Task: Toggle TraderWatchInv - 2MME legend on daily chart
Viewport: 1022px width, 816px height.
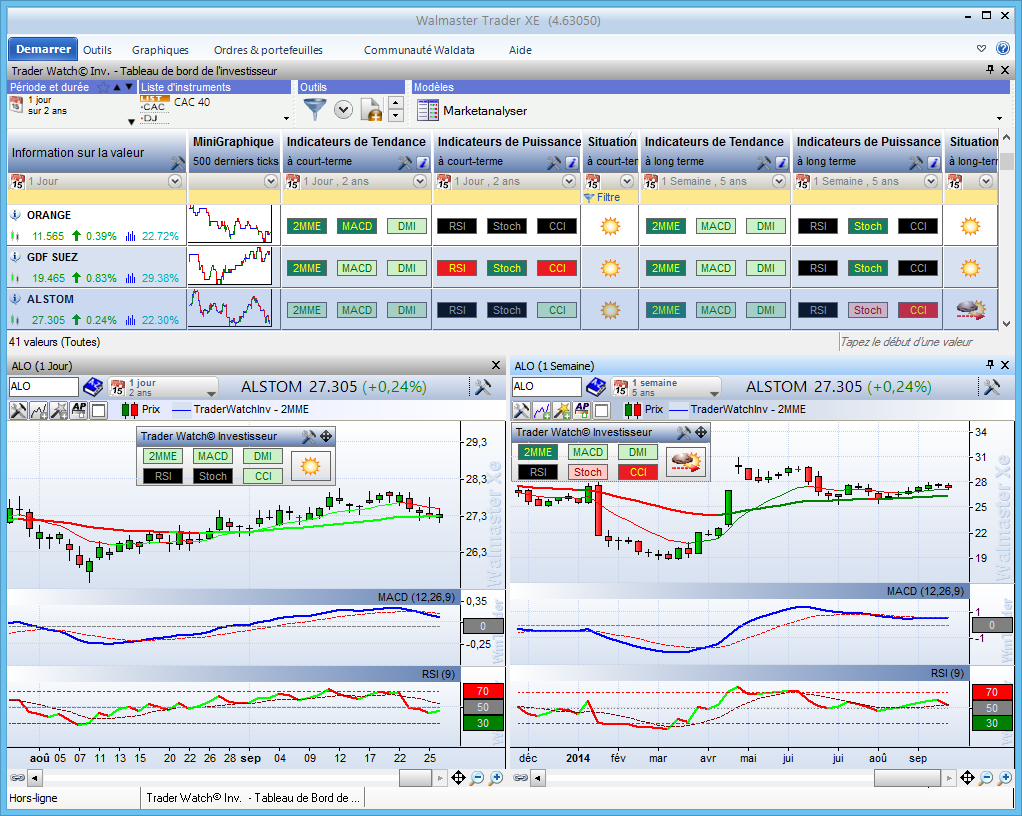Action: coord(241,409)
